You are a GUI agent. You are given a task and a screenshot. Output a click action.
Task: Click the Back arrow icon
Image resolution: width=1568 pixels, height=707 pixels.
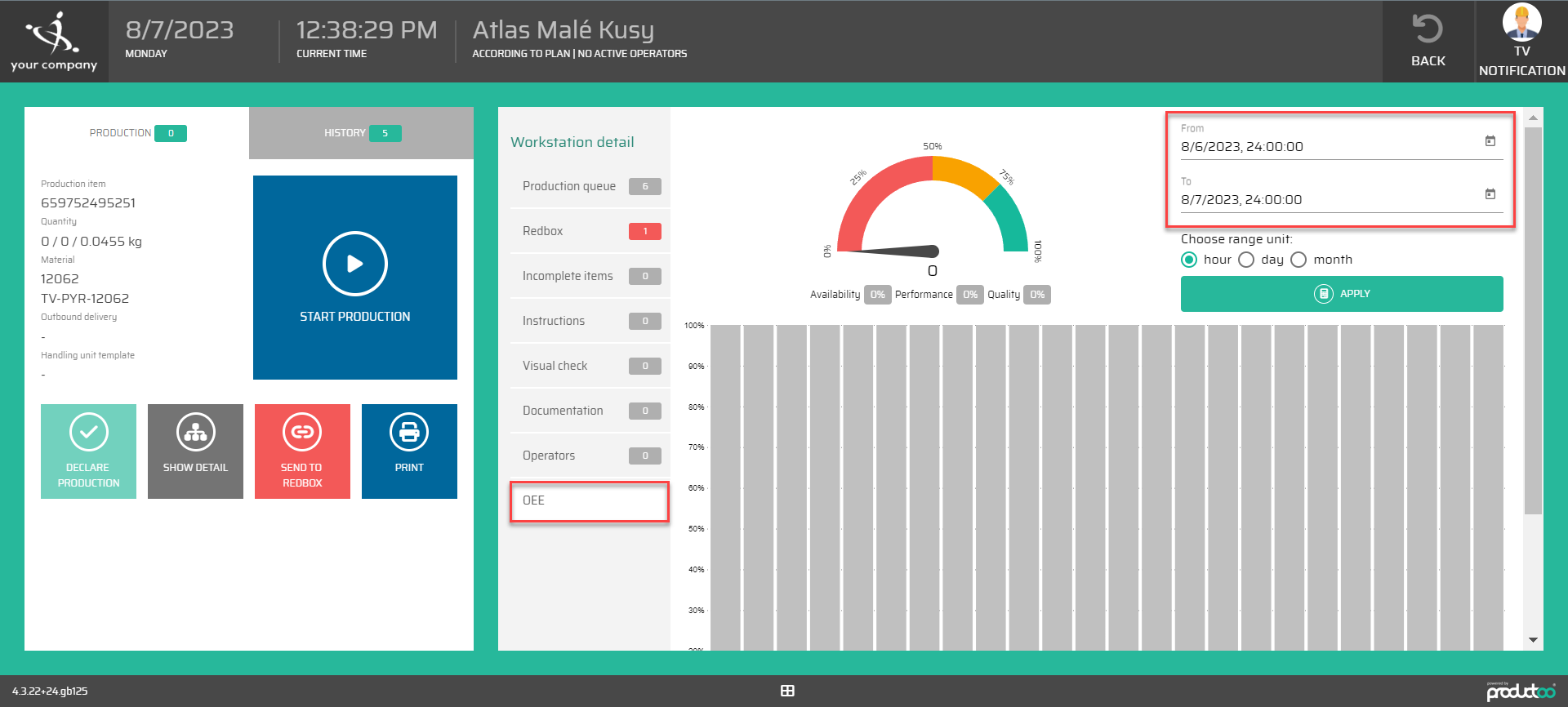tap(1428, 30)
